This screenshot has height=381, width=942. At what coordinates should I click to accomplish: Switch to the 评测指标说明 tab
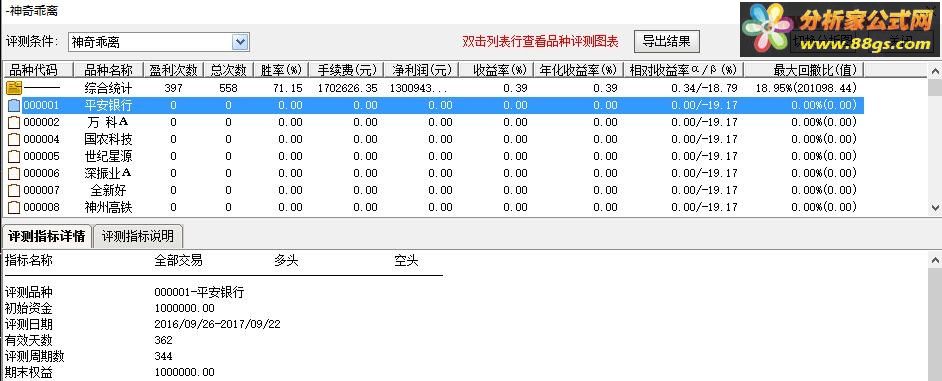[x=138, y=236]
